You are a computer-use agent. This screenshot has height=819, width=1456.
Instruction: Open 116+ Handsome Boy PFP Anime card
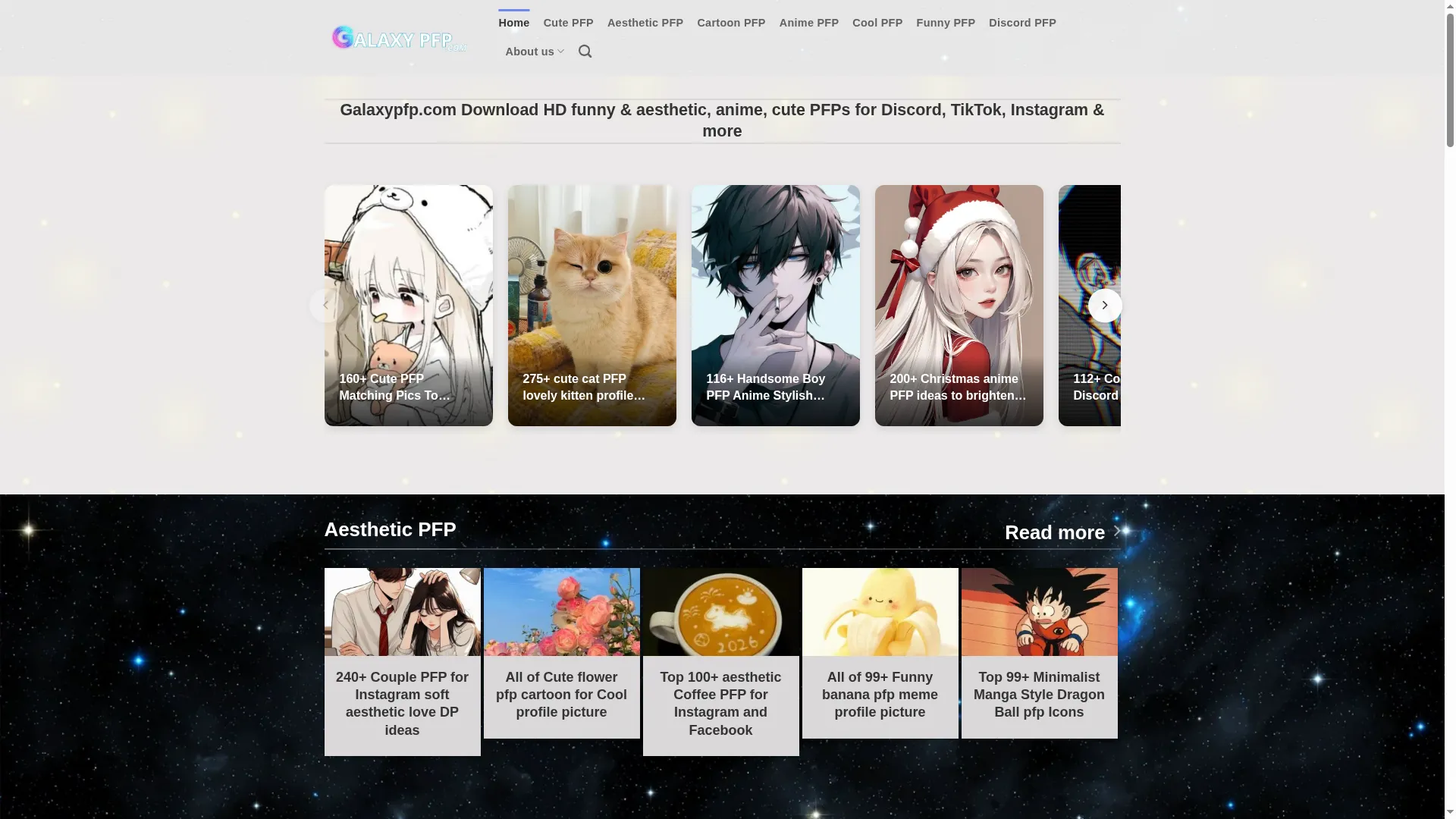[775, 306]
